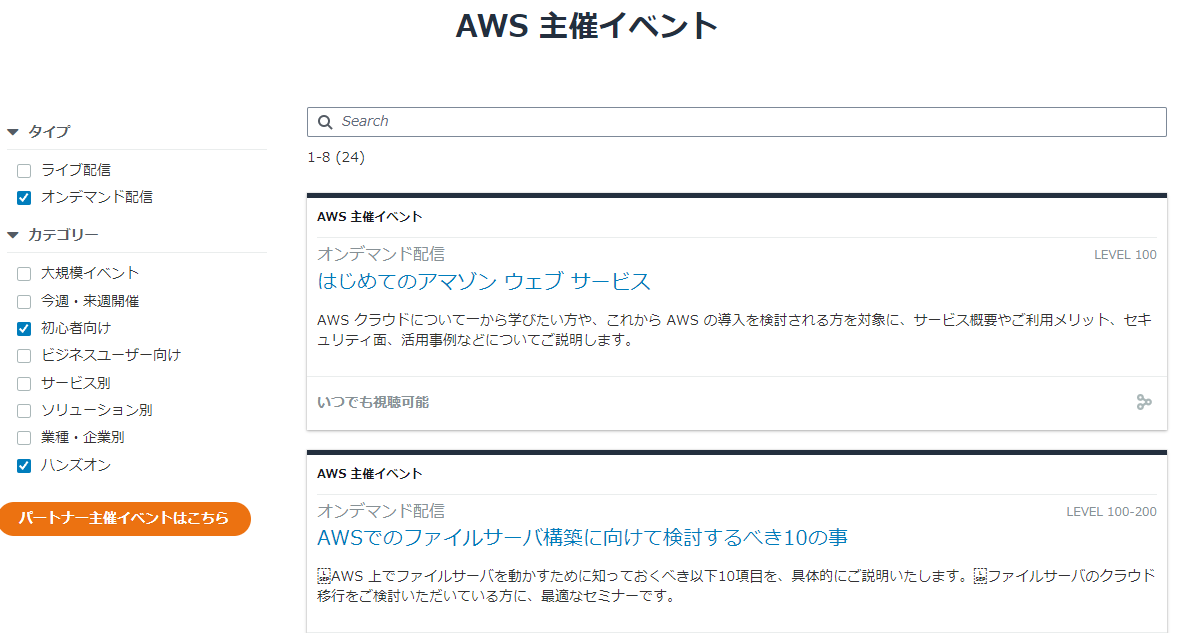The width and height of the screenshot is (1187, 633).
Task: Uncheck the オンデマンド配信 checkbox
Action: [25, 198]
